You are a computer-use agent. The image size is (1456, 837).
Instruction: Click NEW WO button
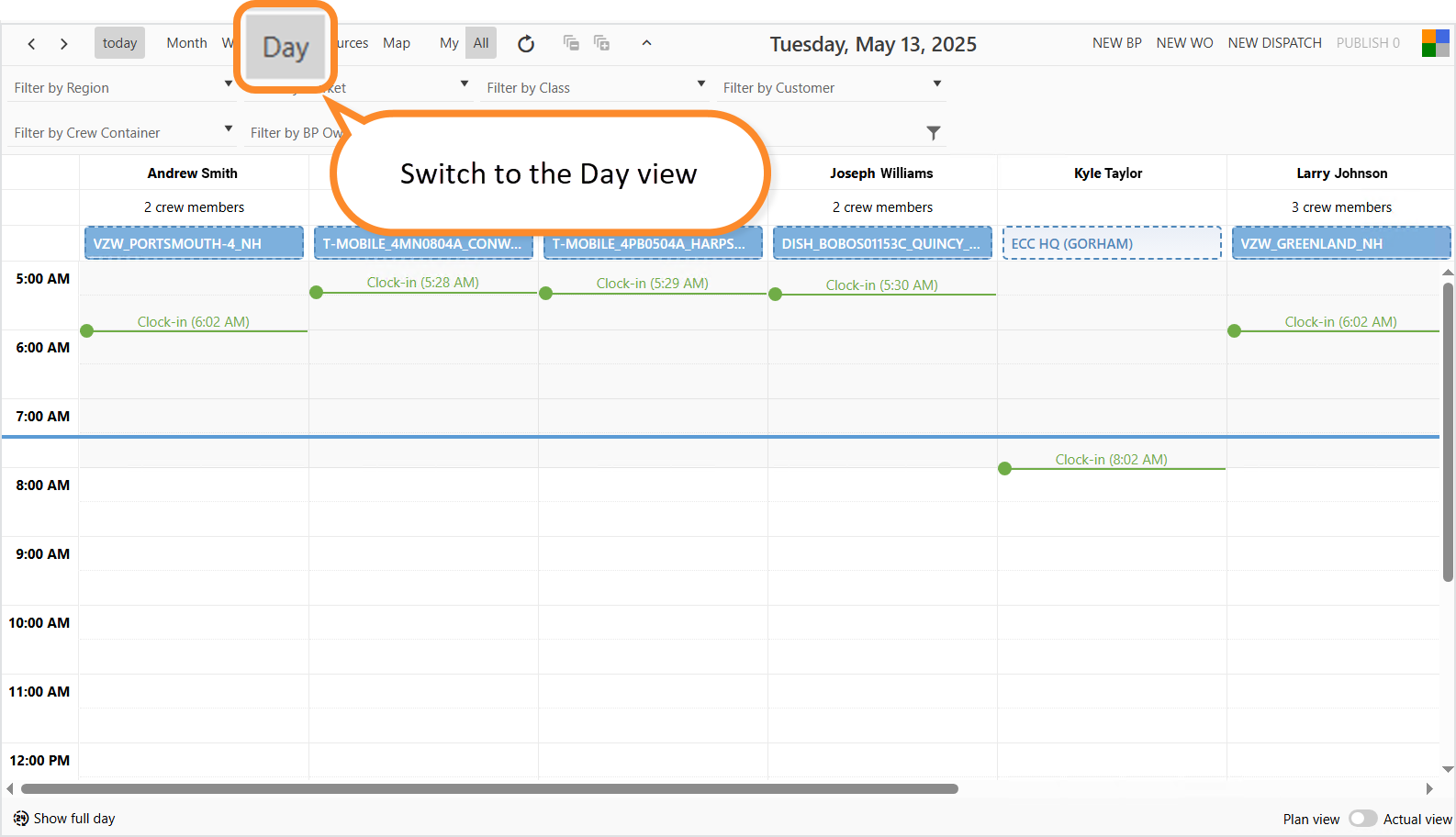coord(1184,43)
